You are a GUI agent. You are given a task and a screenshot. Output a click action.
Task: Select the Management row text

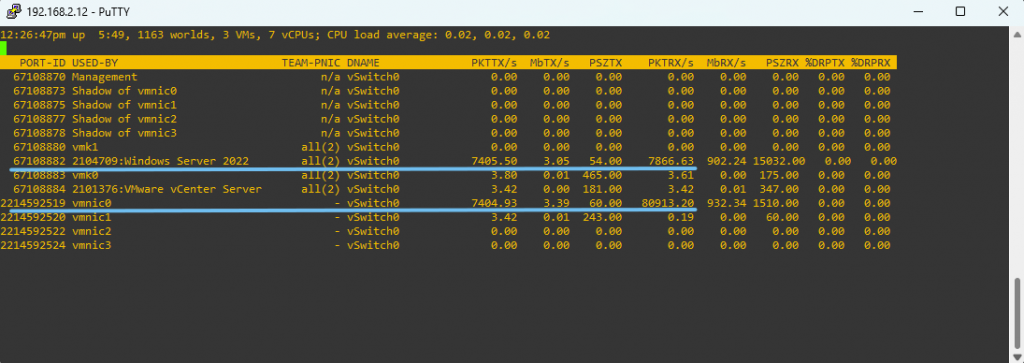(x=104, y=77)
